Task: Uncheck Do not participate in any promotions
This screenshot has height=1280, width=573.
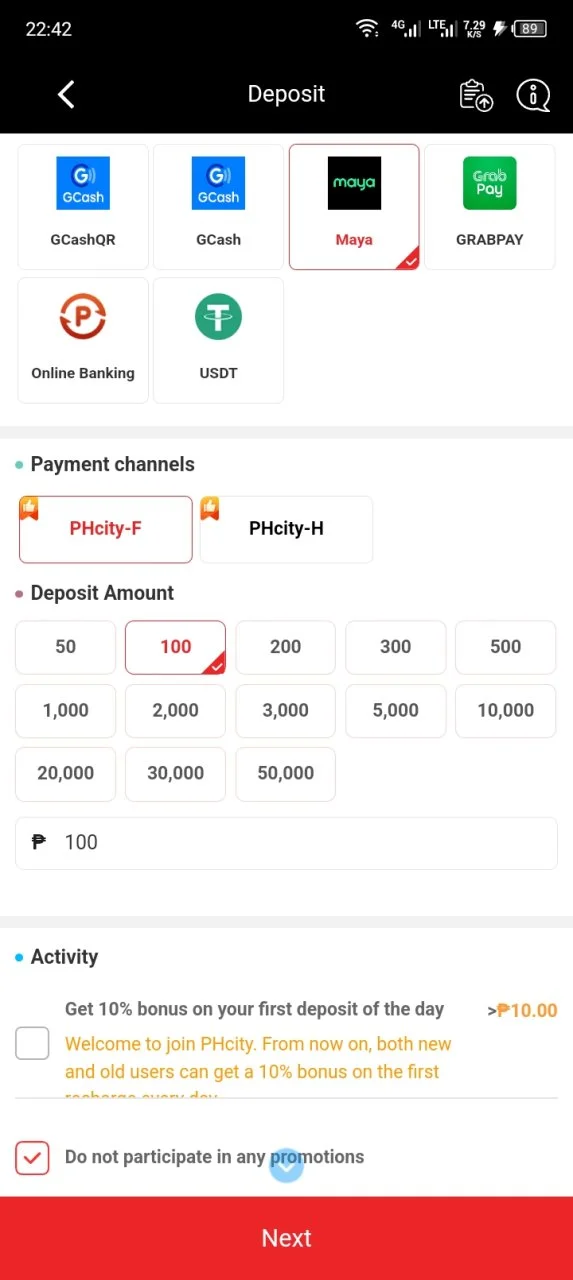Action: pos(32,1158)
